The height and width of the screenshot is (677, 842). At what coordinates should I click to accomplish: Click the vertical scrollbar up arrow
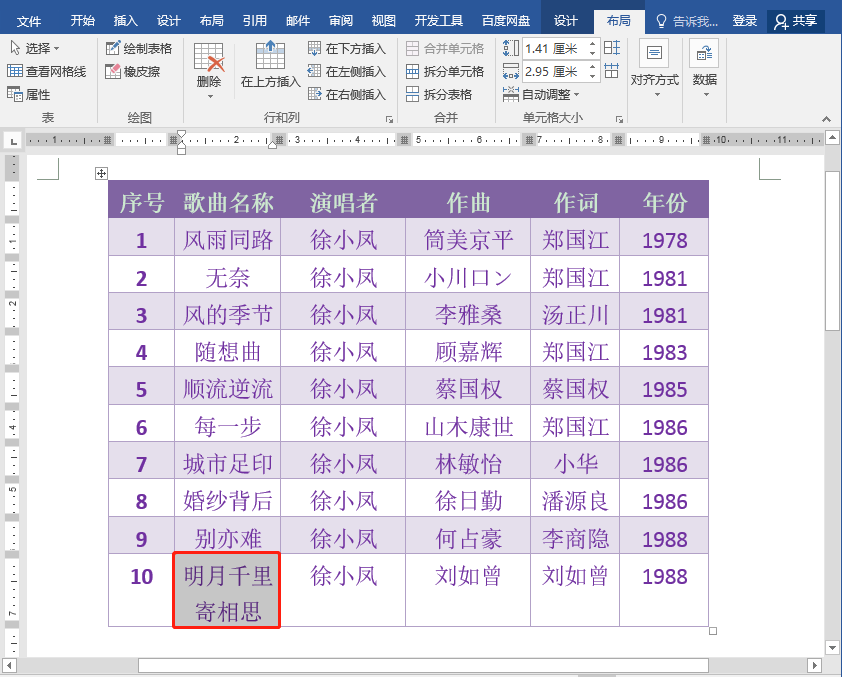click(x=832, y=137)
